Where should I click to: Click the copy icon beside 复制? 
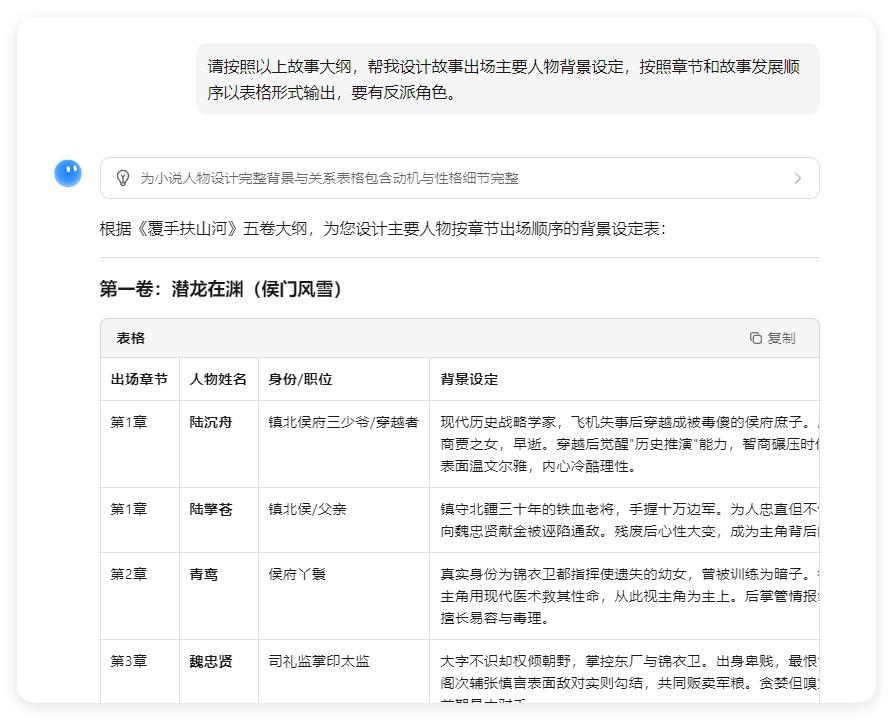click(x=756, y=337)
